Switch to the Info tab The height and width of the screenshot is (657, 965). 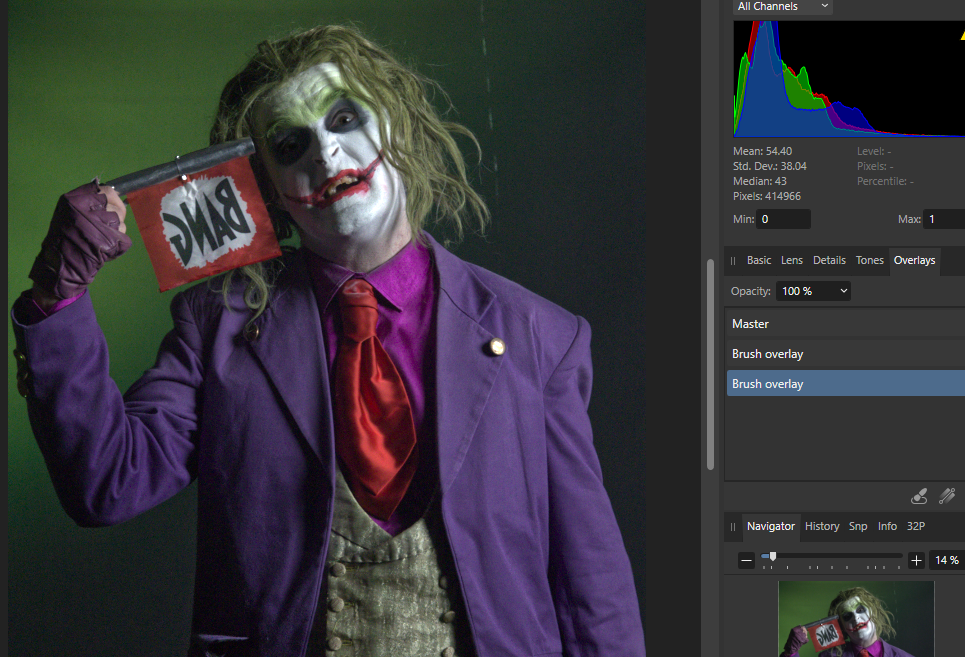pyautogui.click(x=887, y=527)
